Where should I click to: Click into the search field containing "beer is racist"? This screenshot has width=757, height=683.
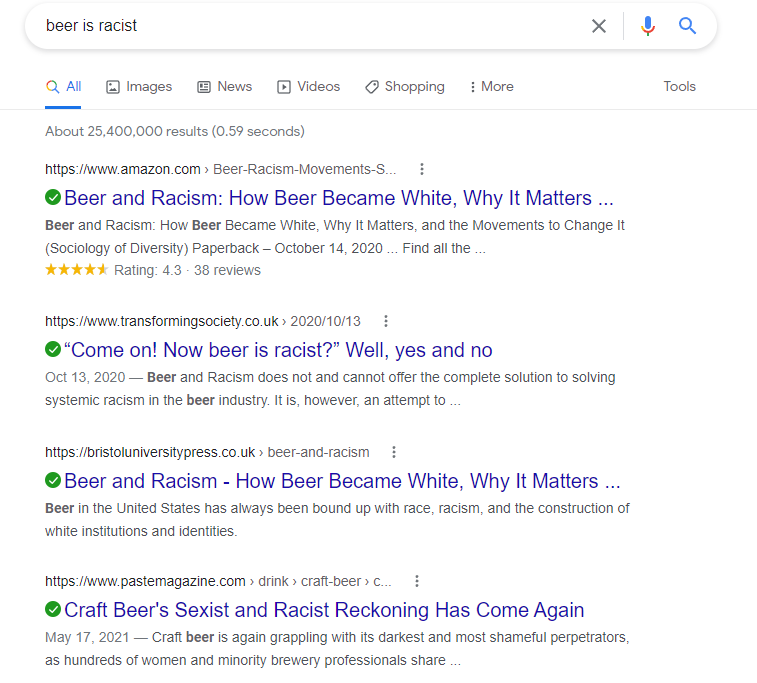(300, 26)
